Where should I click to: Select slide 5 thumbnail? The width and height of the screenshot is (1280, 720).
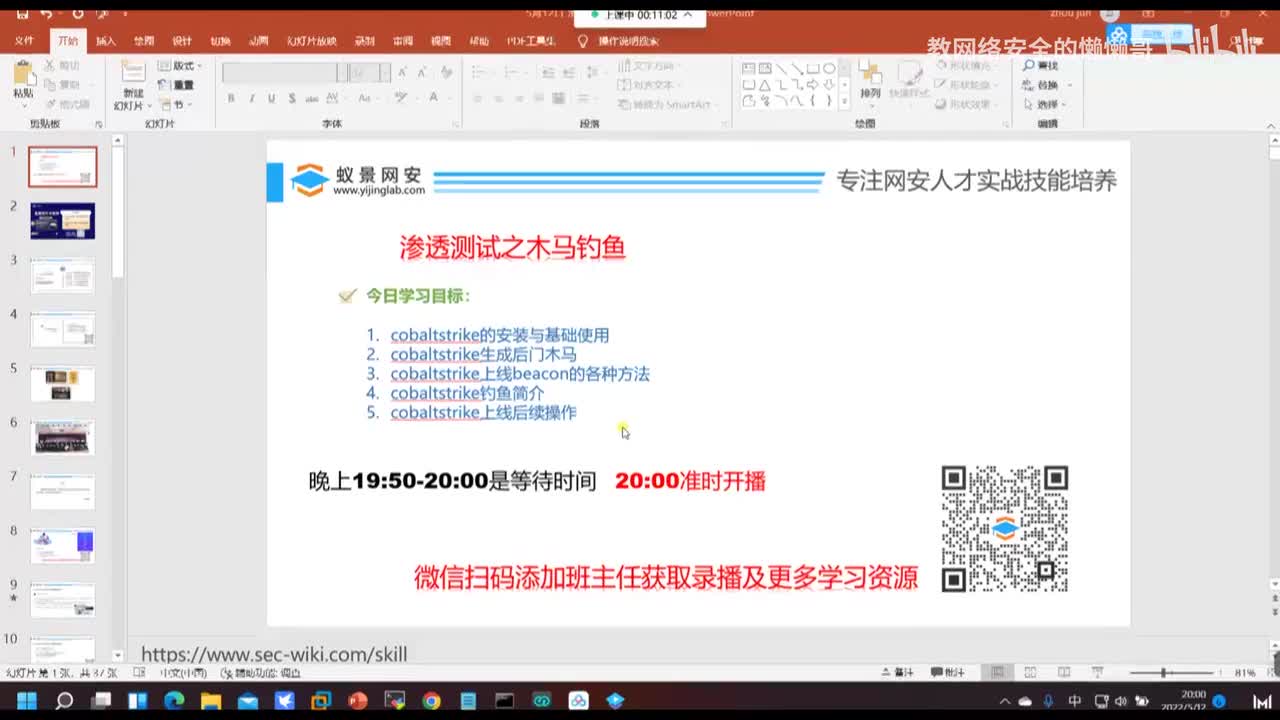(x=62, y=384)
